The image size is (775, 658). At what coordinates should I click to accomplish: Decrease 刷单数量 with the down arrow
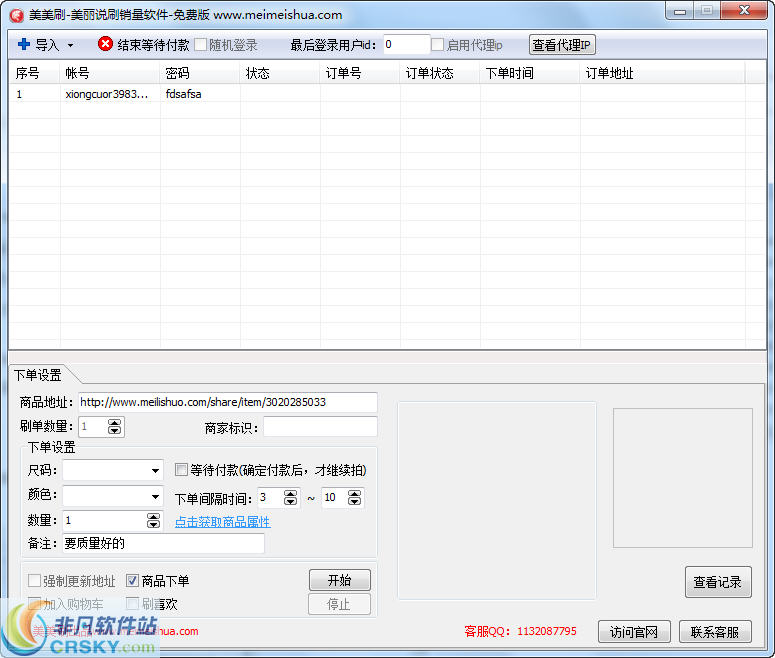[114, 431]
